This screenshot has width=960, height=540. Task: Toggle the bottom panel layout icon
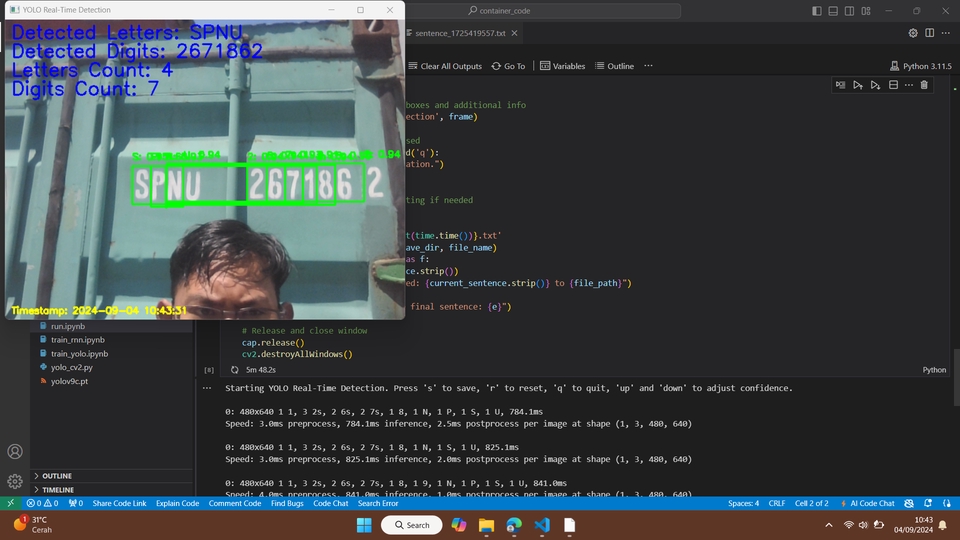point(833,10)
